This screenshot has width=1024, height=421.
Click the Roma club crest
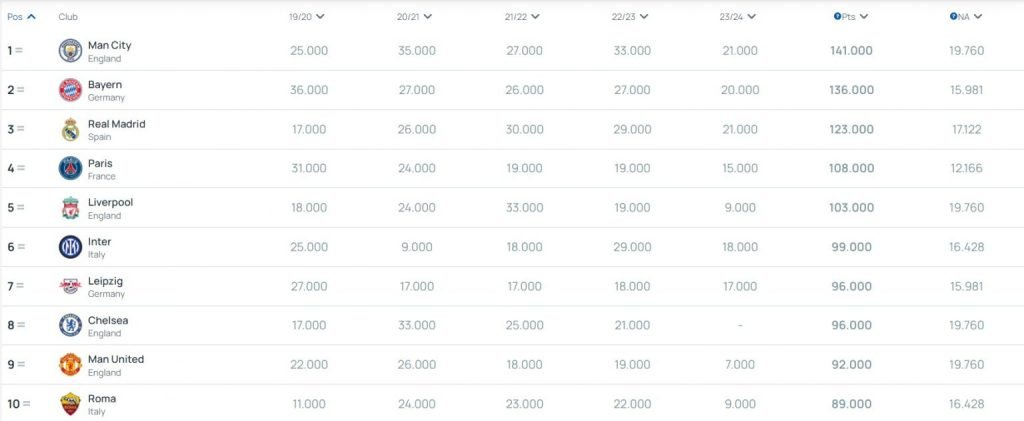[71, 404]
